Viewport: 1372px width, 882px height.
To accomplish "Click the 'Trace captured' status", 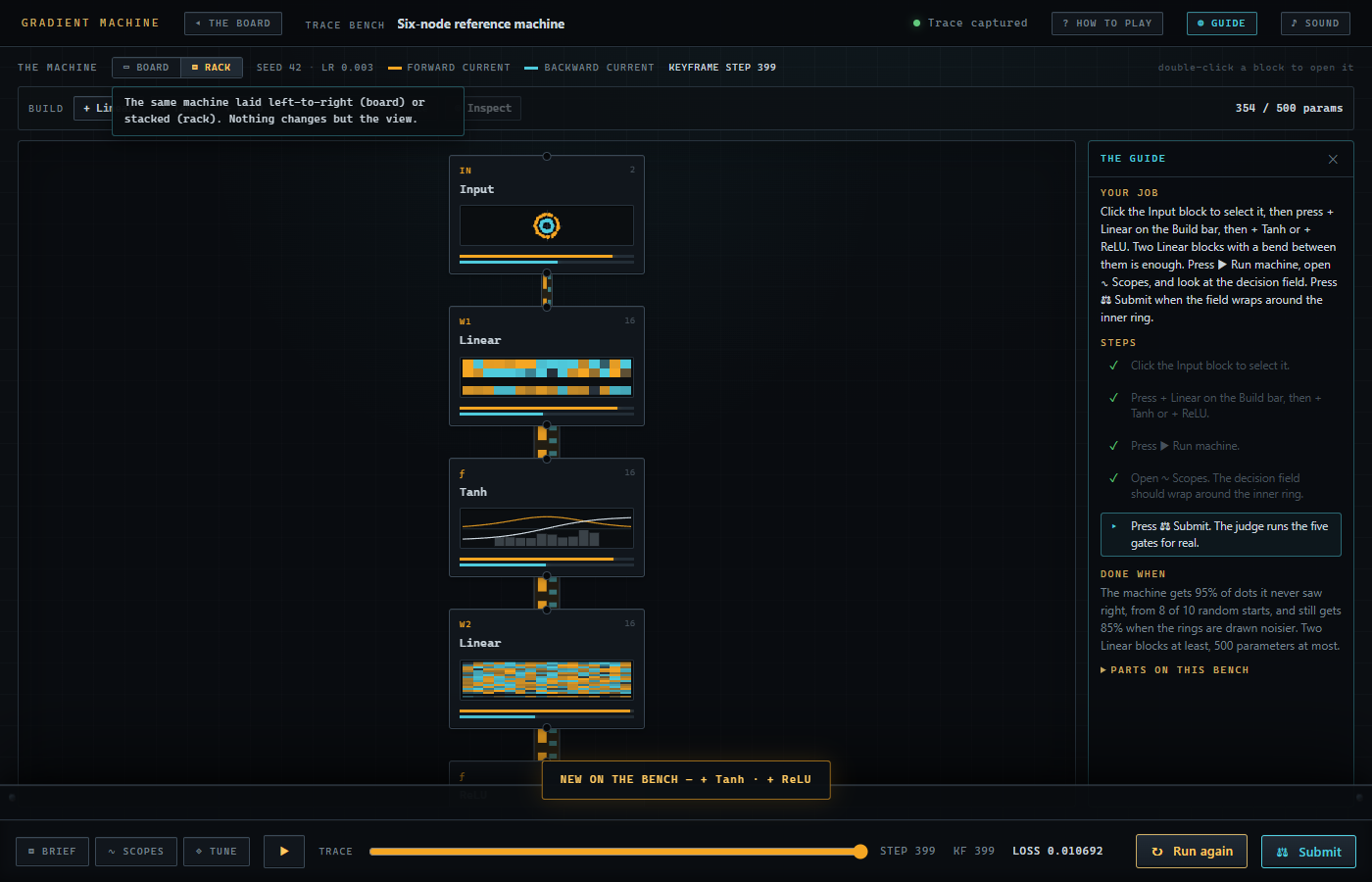I will (970, 24).
